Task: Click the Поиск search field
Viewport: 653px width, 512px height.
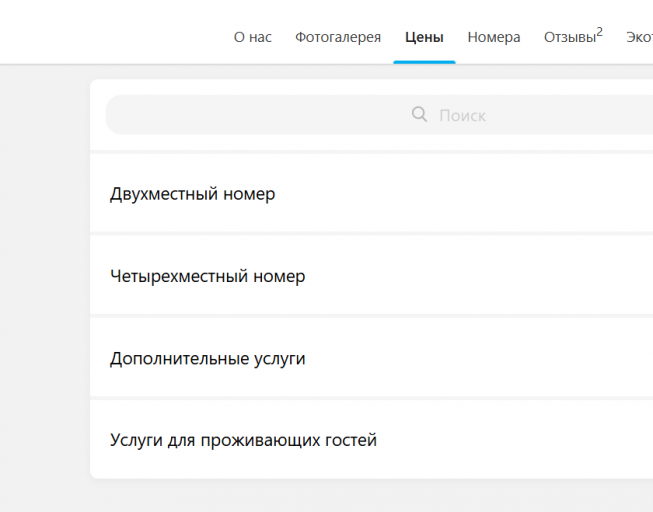Action: pos(379,115)
